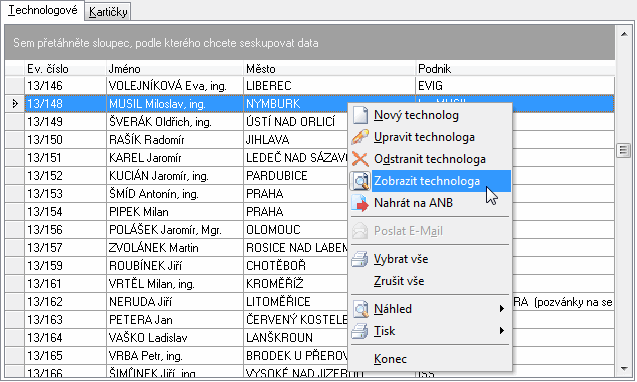The image size is (637, 382).
Task: Click cell NERUDA Jiří
Action: tap(175, 302)
